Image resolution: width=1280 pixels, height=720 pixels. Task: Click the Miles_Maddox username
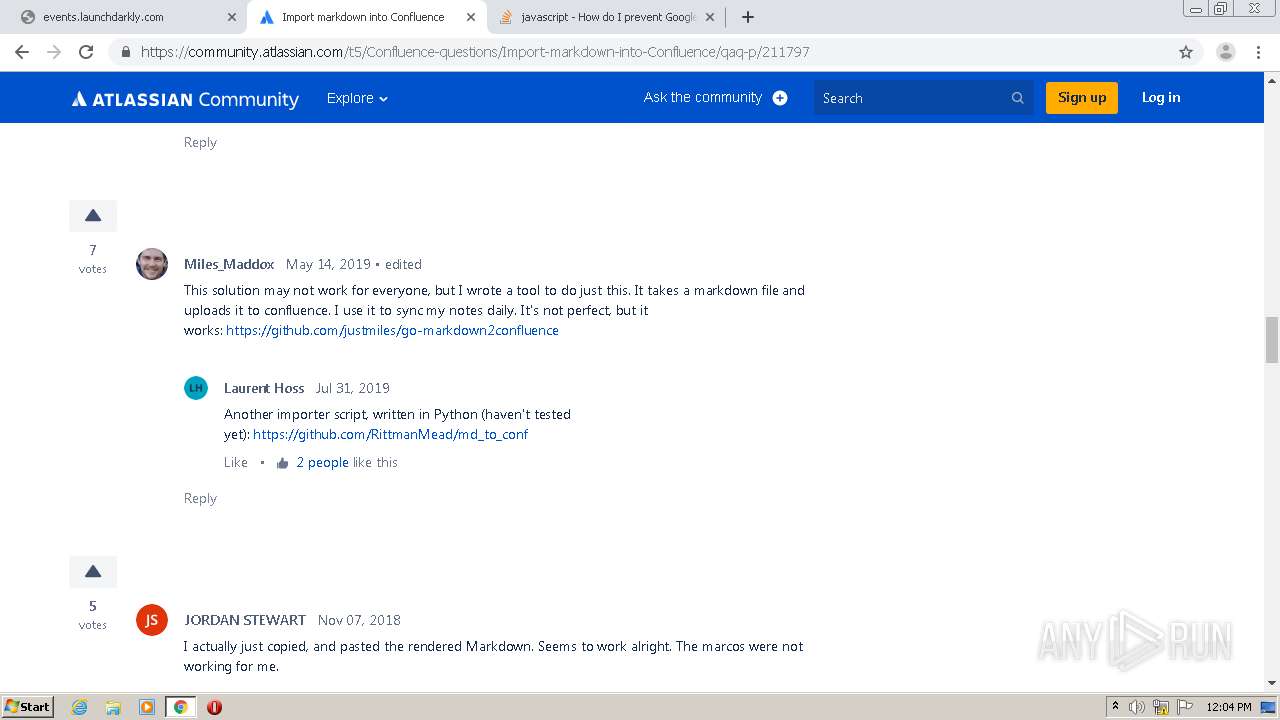pos(229,264)
